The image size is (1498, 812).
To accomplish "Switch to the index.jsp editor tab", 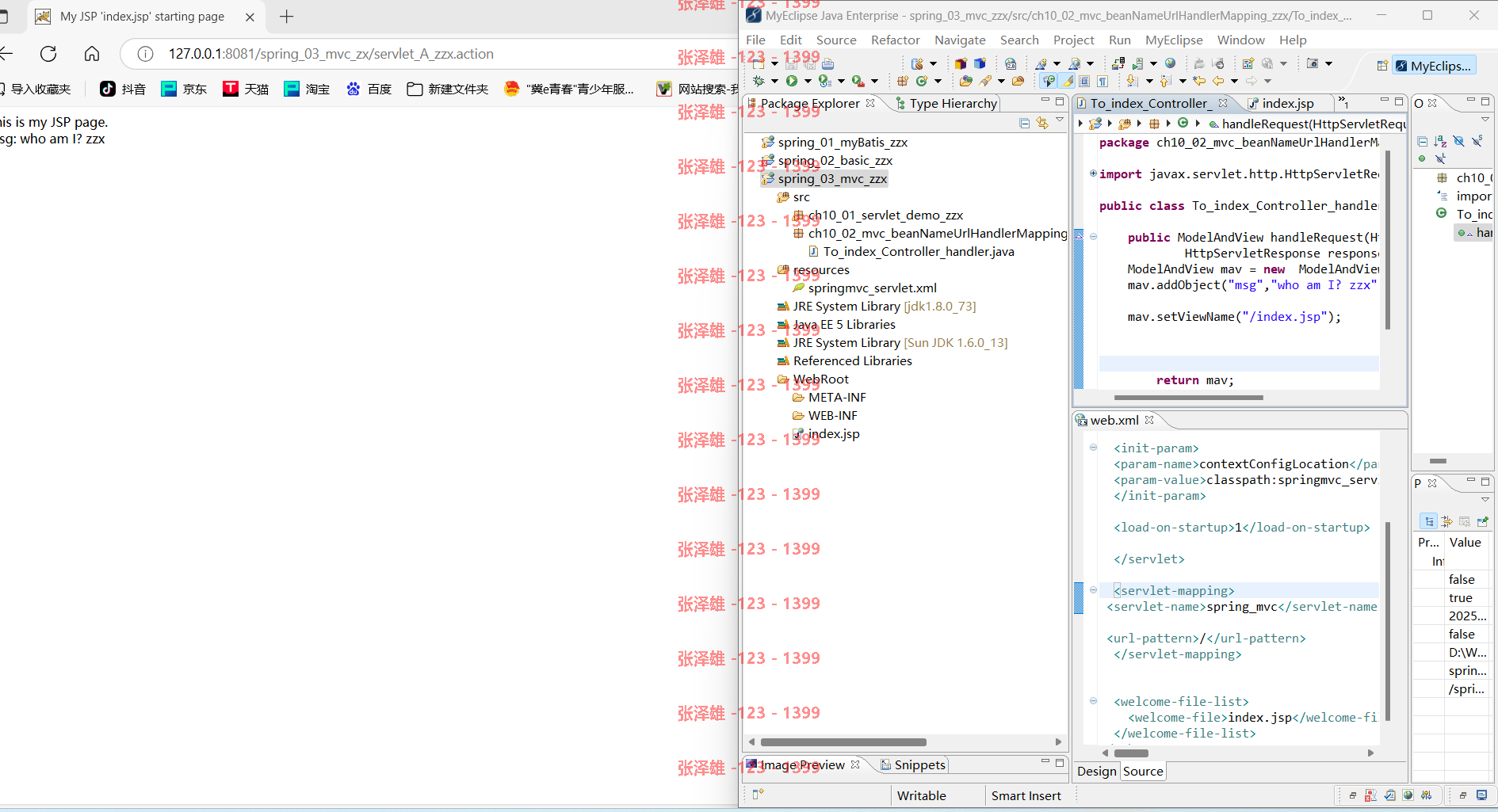I will coord(1280,103).
